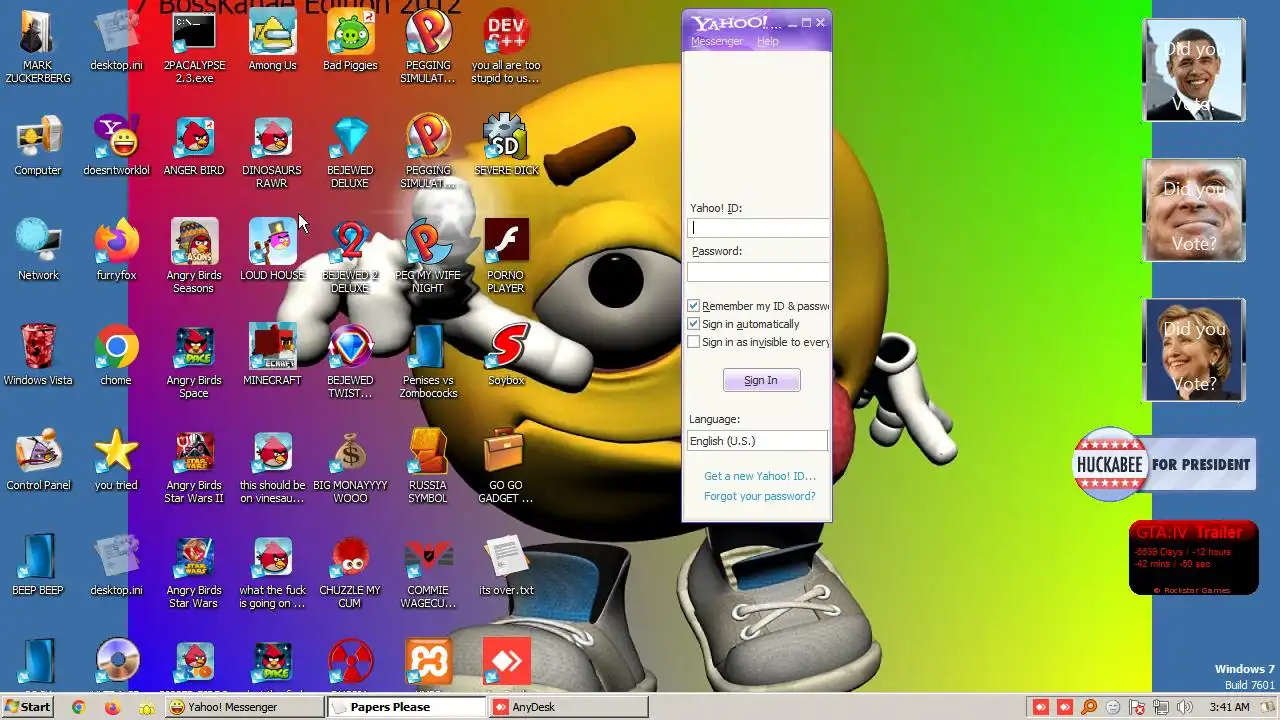1280x720 pixels.
Task: Open the BEEP BEEP desktop icon
Action: coord(38,566)
